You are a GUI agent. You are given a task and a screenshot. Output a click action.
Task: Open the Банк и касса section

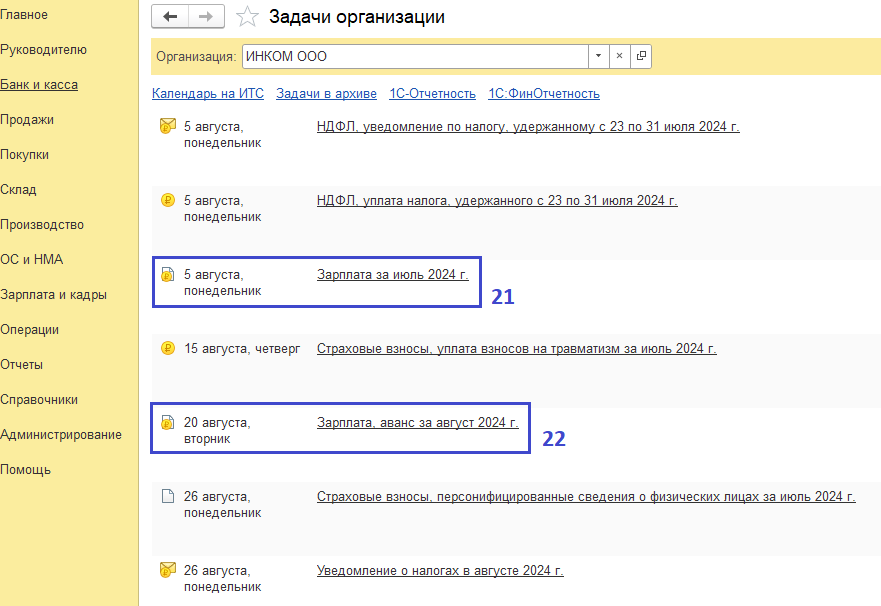tap(39, 85)
